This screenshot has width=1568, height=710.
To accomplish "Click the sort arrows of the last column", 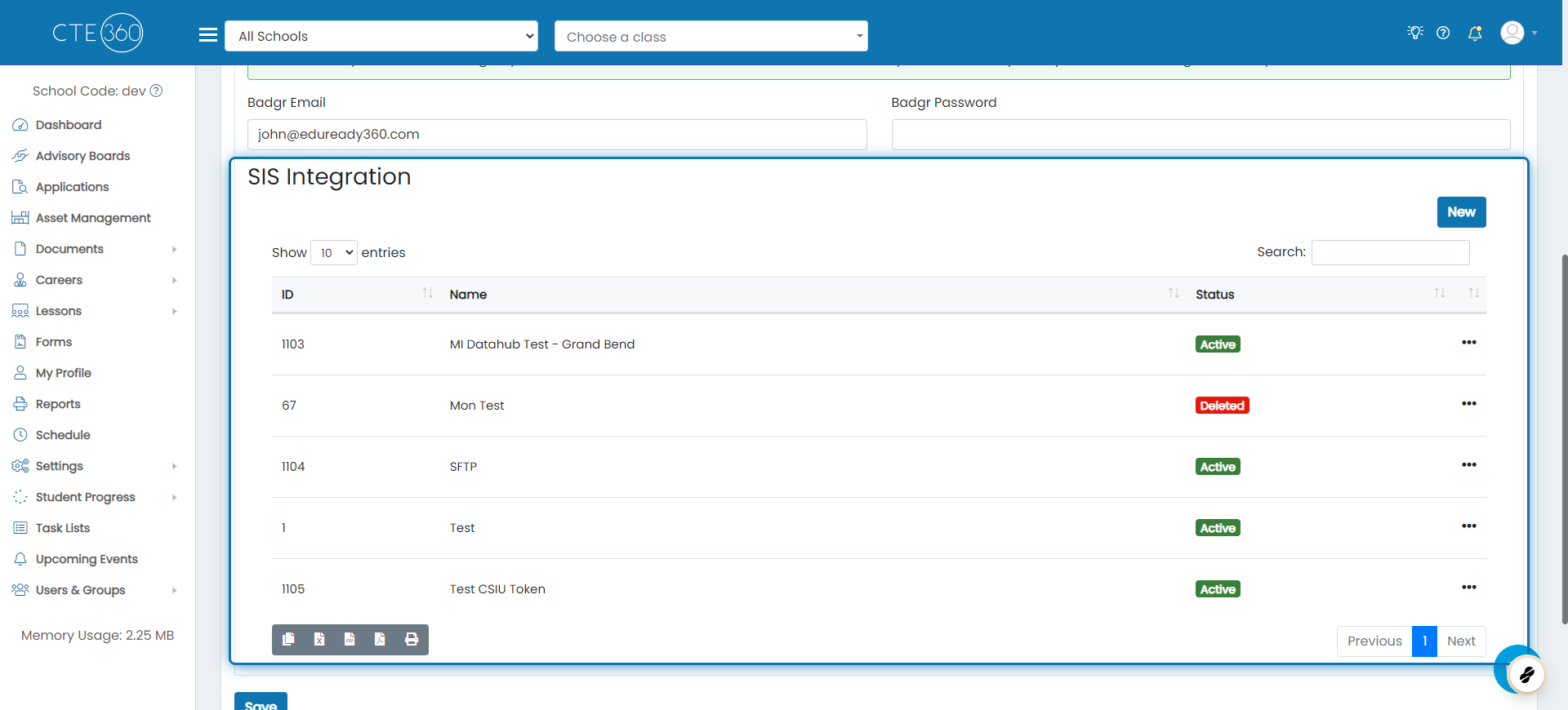I will tap(1473, 293).
